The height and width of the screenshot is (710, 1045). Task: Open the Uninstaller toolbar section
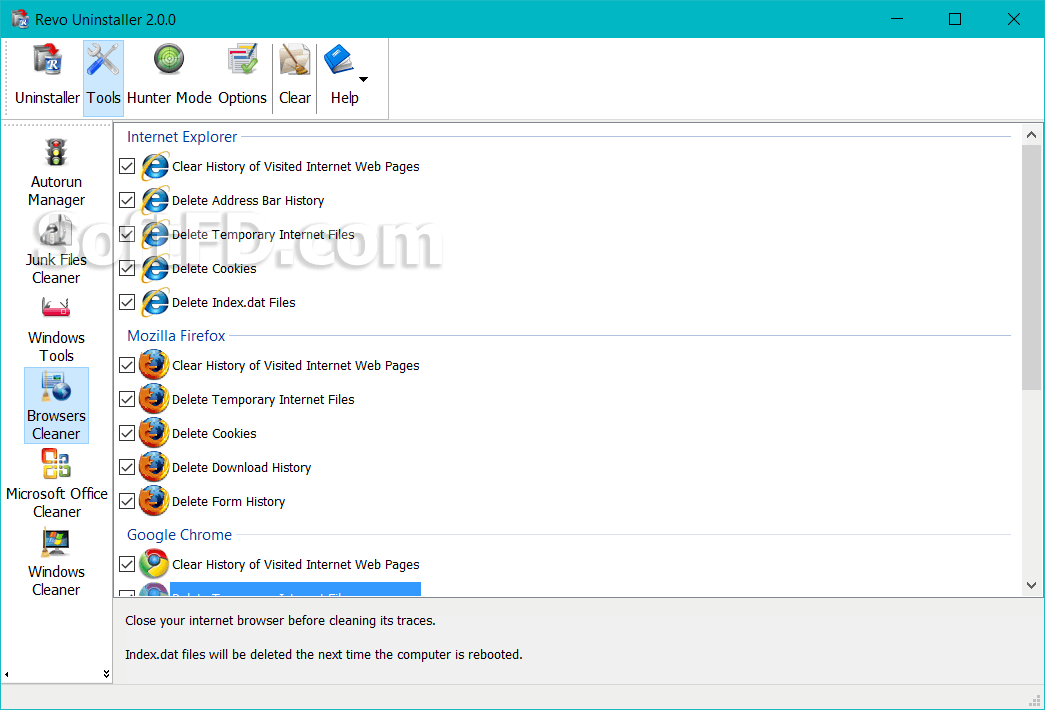(47, 77)
